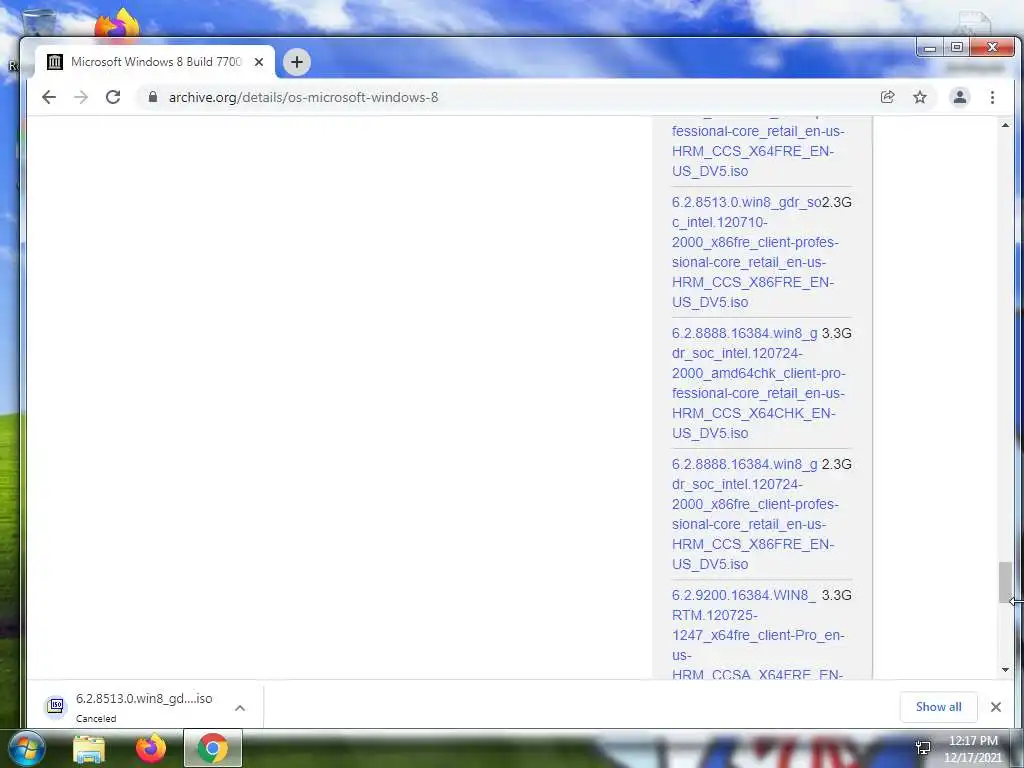
Task: Click the 2.3G size of the 8888 x86fre ISO
Action: click(837, 464)
